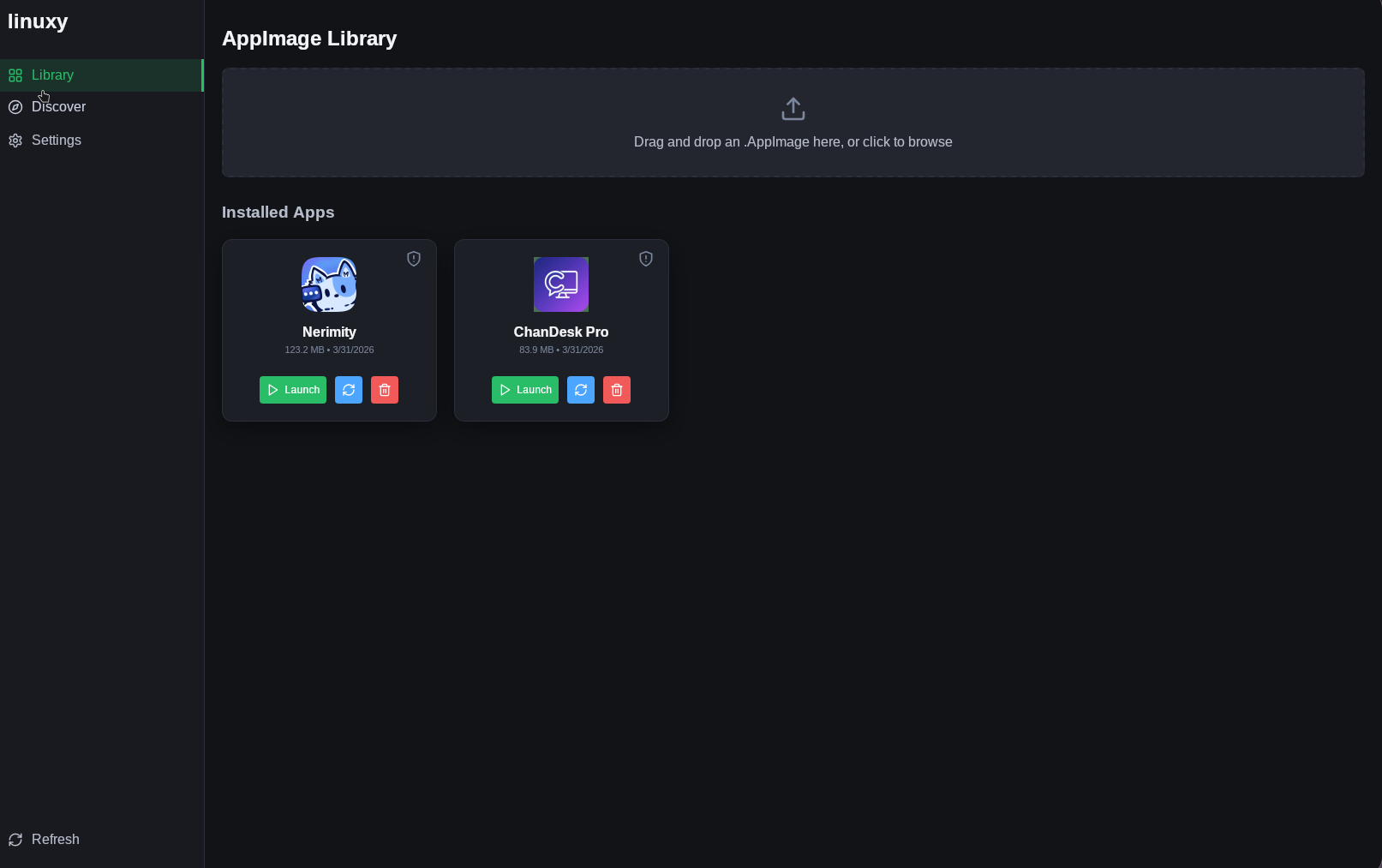
Task: Click the trash icon to delete Nerimity
Action: click(x=384, y=390)
